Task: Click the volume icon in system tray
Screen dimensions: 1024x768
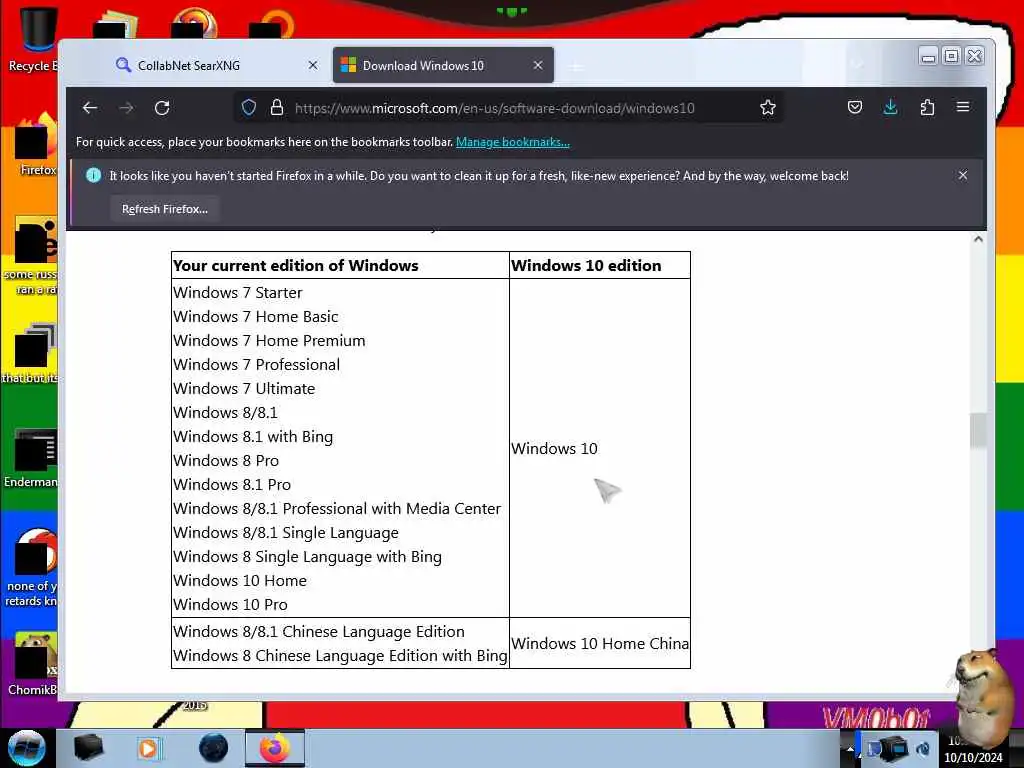Action: pyautogui.click(x=922, y=749)
